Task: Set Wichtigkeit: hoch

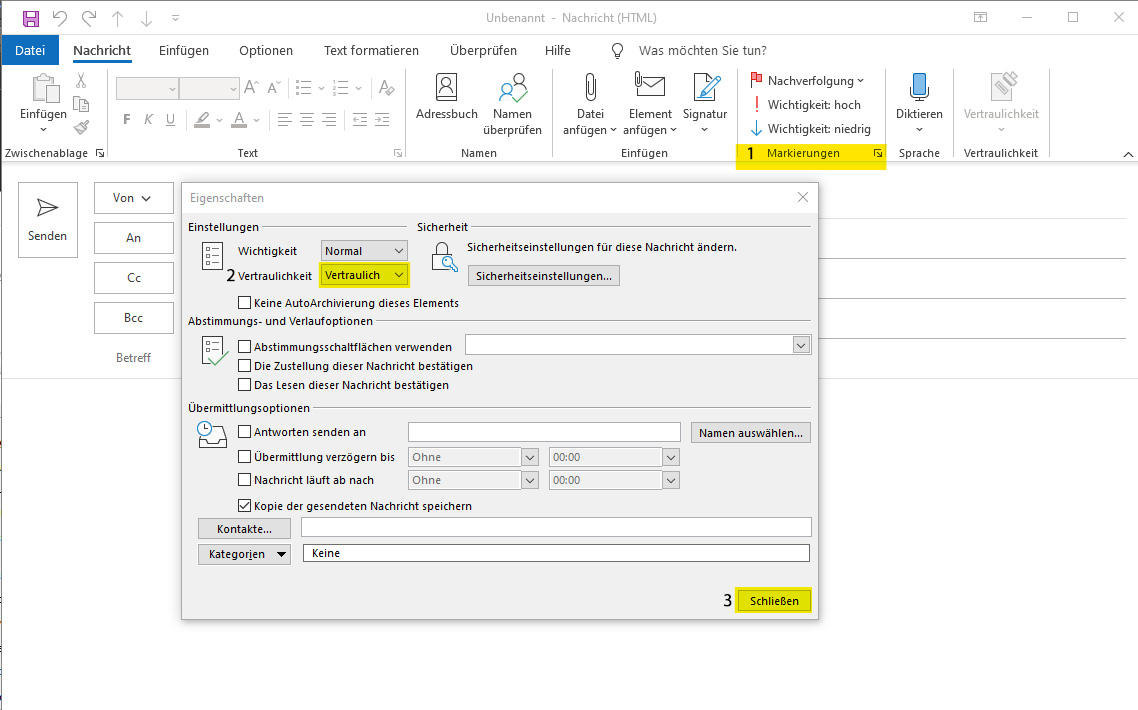Action: [806, 105]
